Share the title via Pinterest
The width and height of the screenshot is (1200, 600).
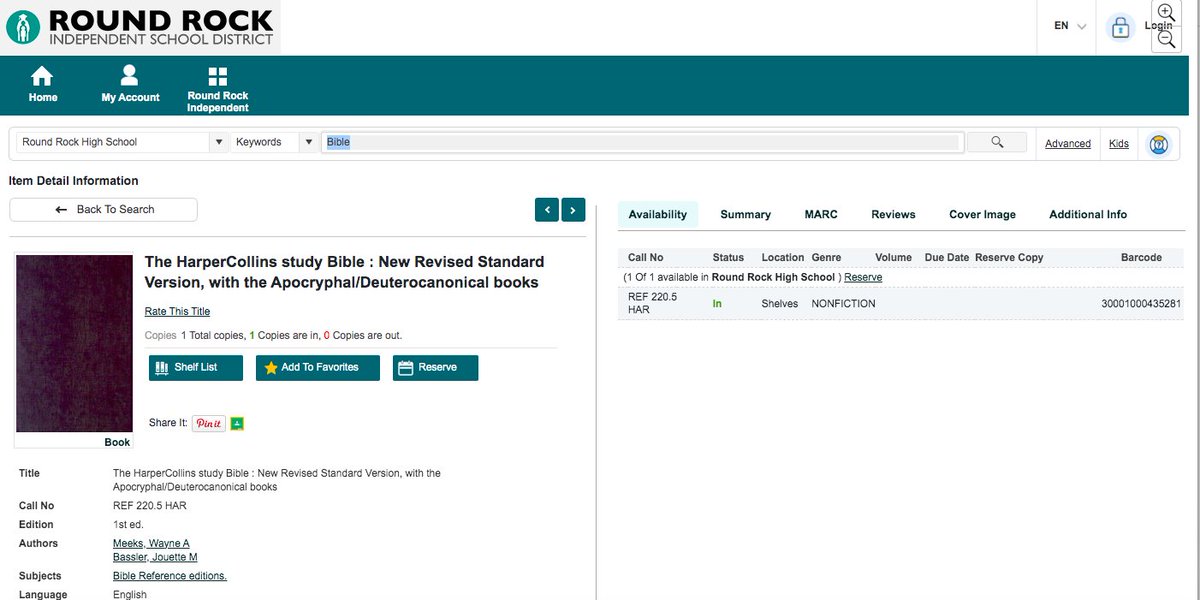209,423
